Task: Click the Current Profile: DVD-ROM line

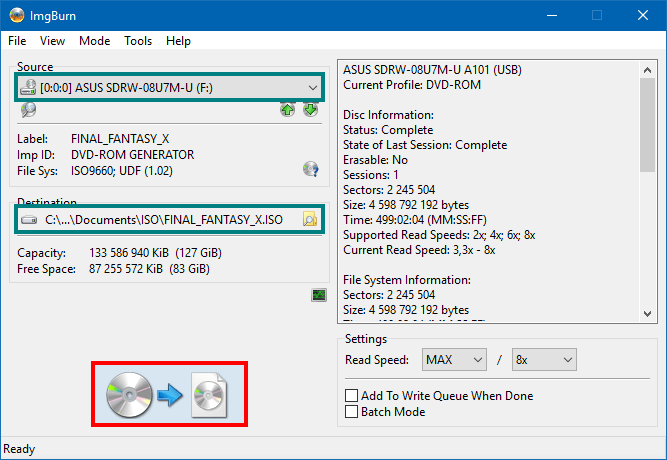Action: click(x=412, y=85)
